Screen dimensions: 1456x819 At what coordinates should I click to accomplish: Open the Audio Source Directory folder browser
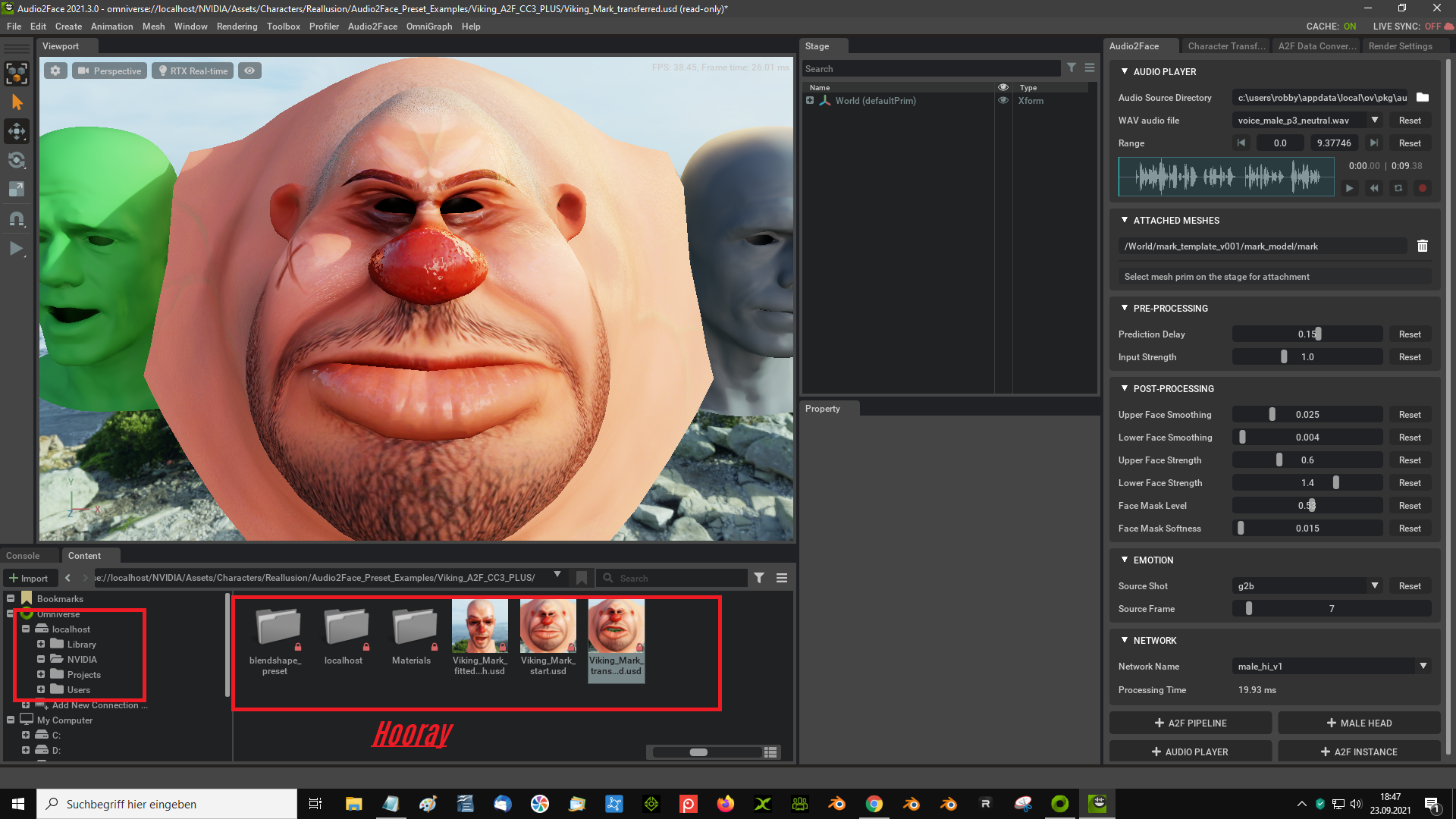(1423, 97)
